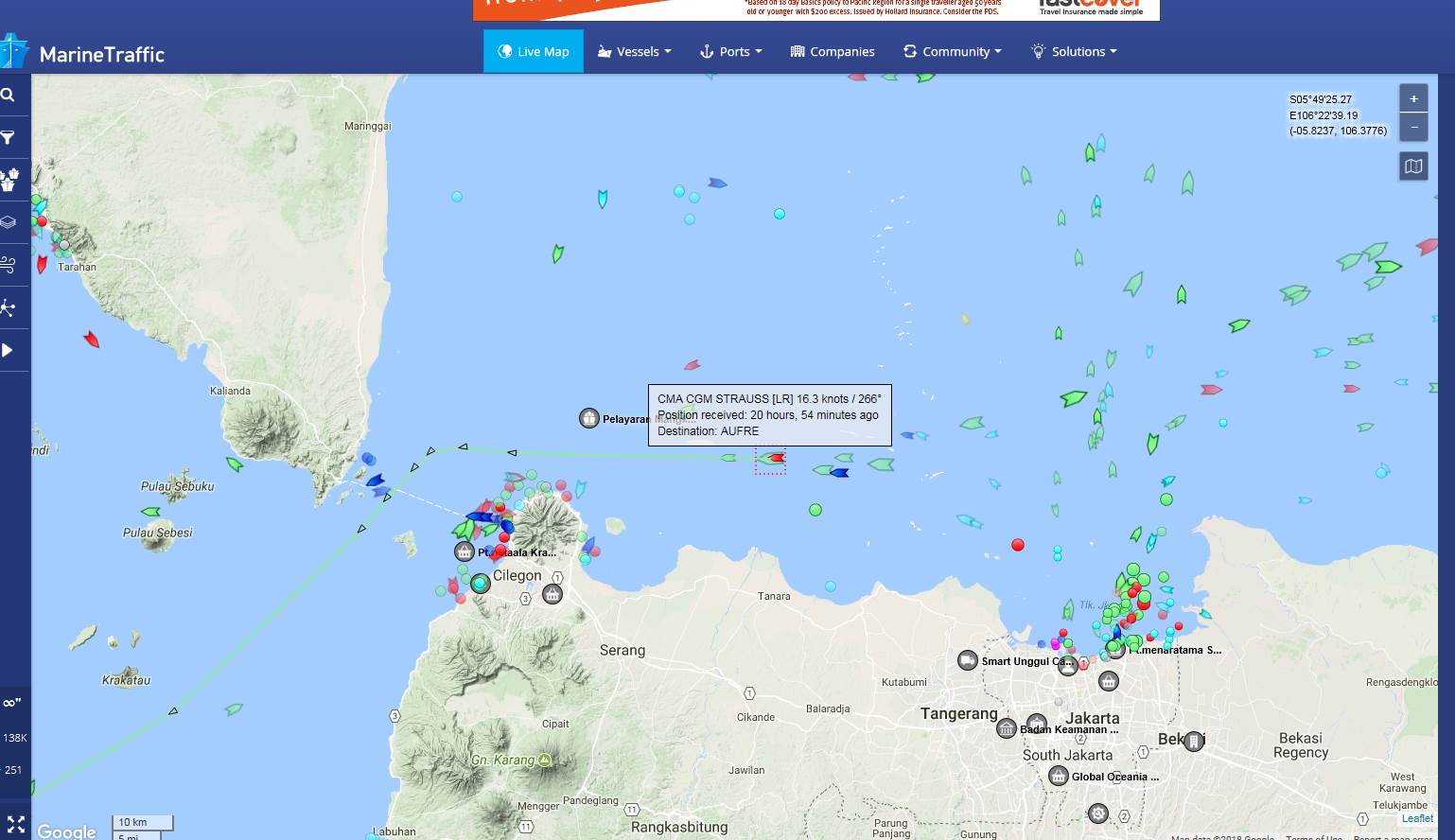Open the map layers stack icon
1455x840 pixels.
tap(9, 222)
